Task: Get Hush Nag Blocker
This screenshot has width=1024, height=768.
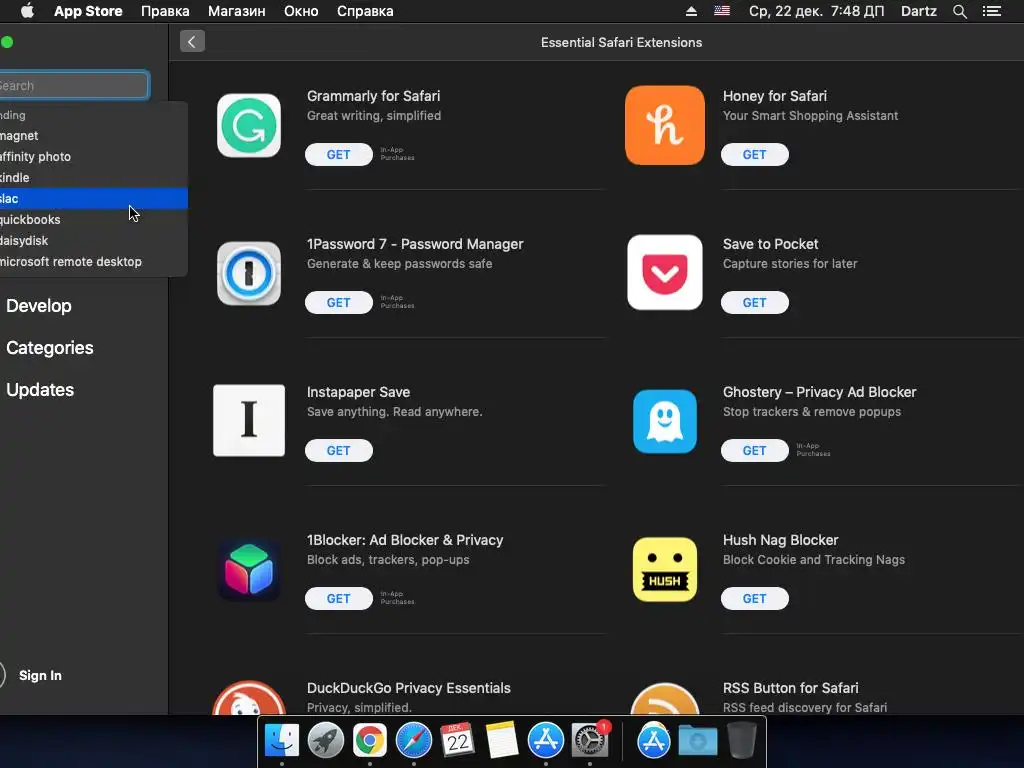Action: pyautogui.click(x=754, y=599)
